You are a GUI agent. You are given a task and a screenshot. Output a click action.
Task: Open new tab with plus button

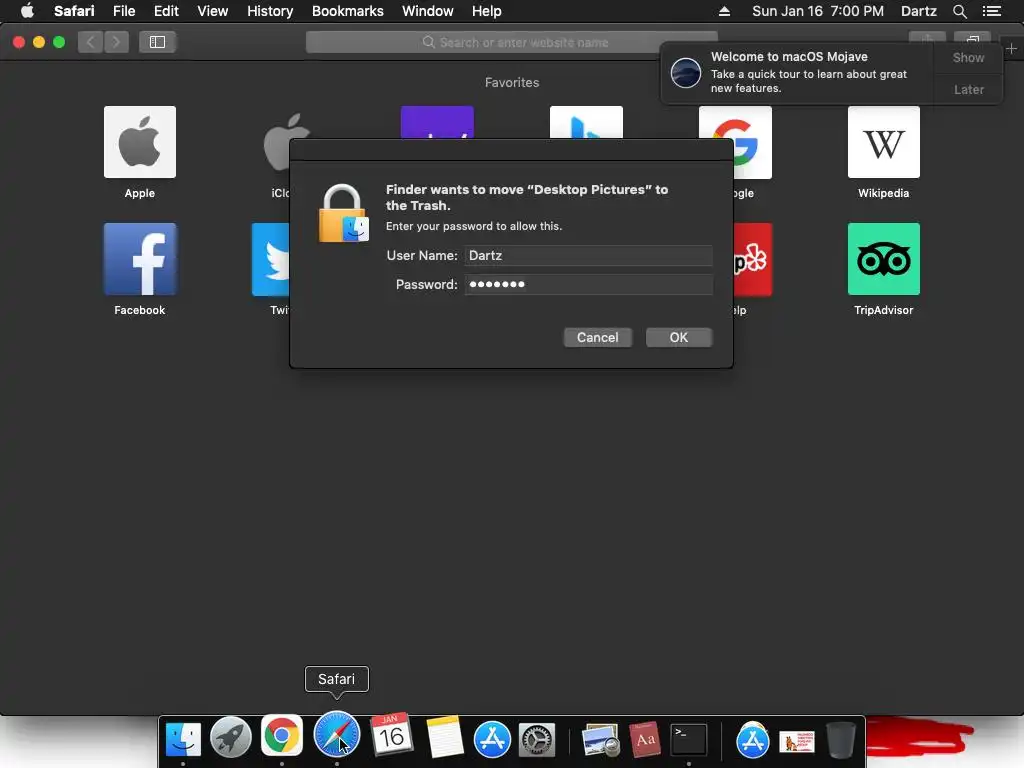coord(1011,49)
